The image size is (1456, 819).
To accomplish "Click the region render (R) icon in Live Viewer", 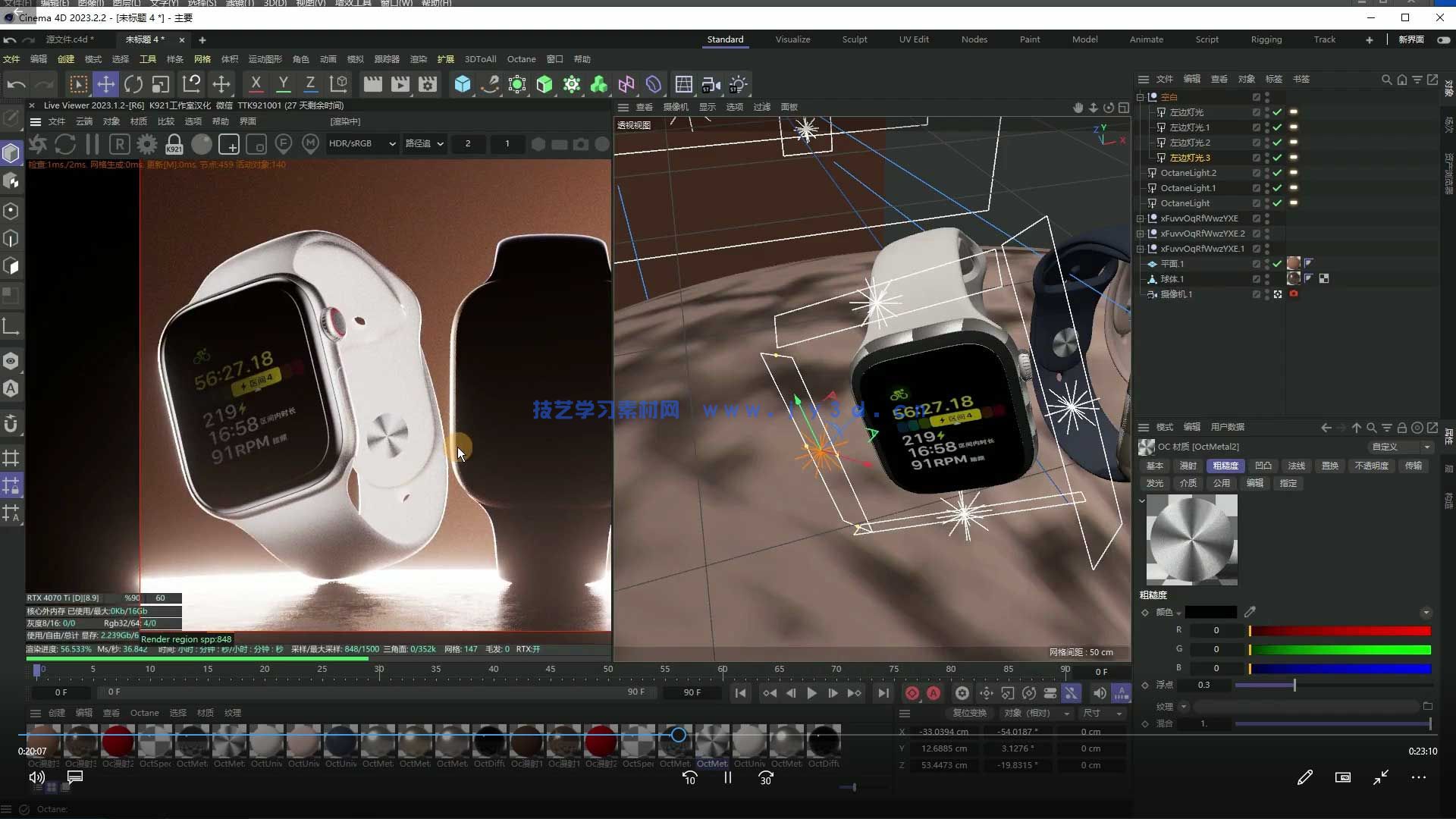I will (x=119, y=144).
